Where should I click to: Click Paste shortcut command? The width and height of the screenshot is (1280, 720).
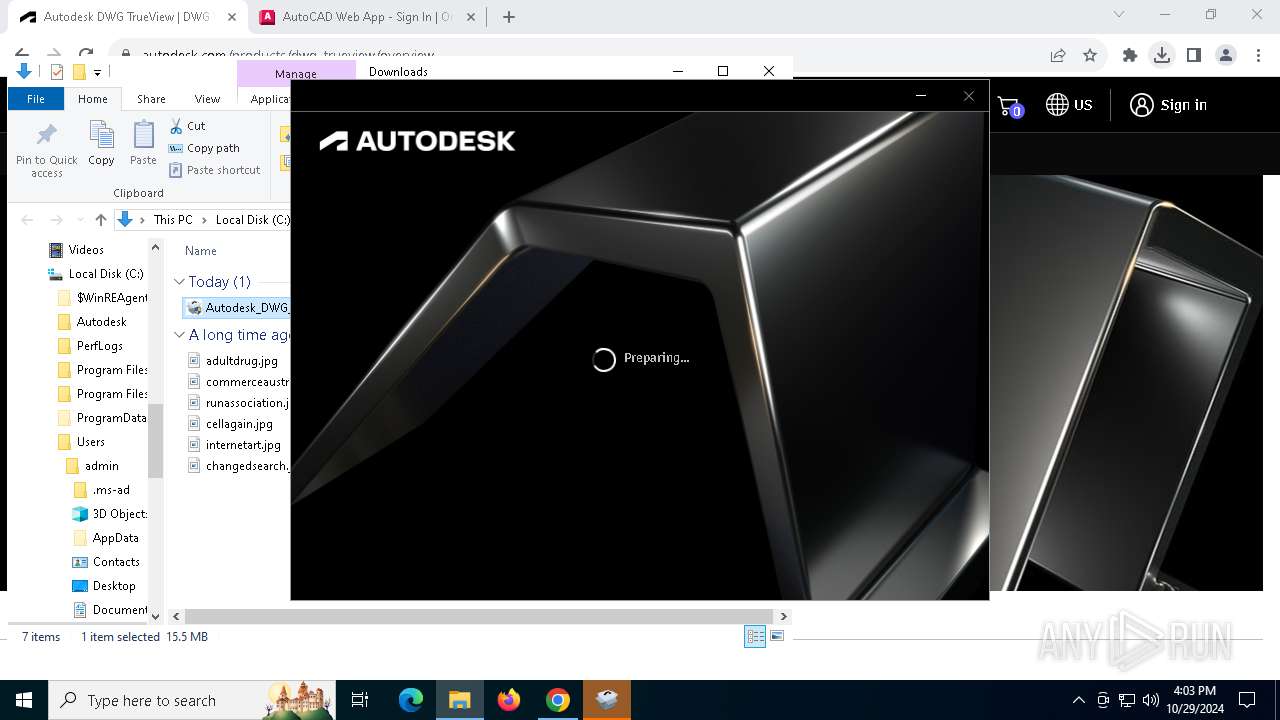tap(214, 170)
